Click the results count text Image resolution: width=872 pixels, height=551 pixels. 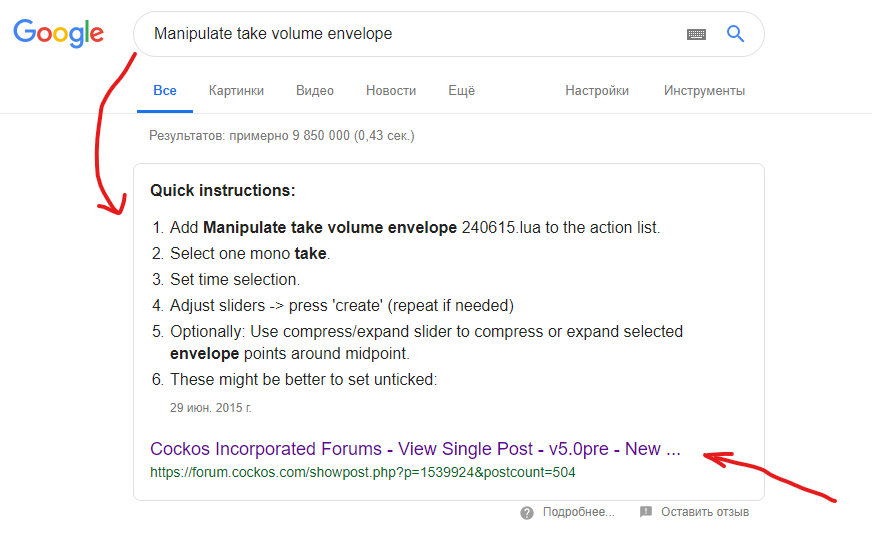click(x=281, y=135)
